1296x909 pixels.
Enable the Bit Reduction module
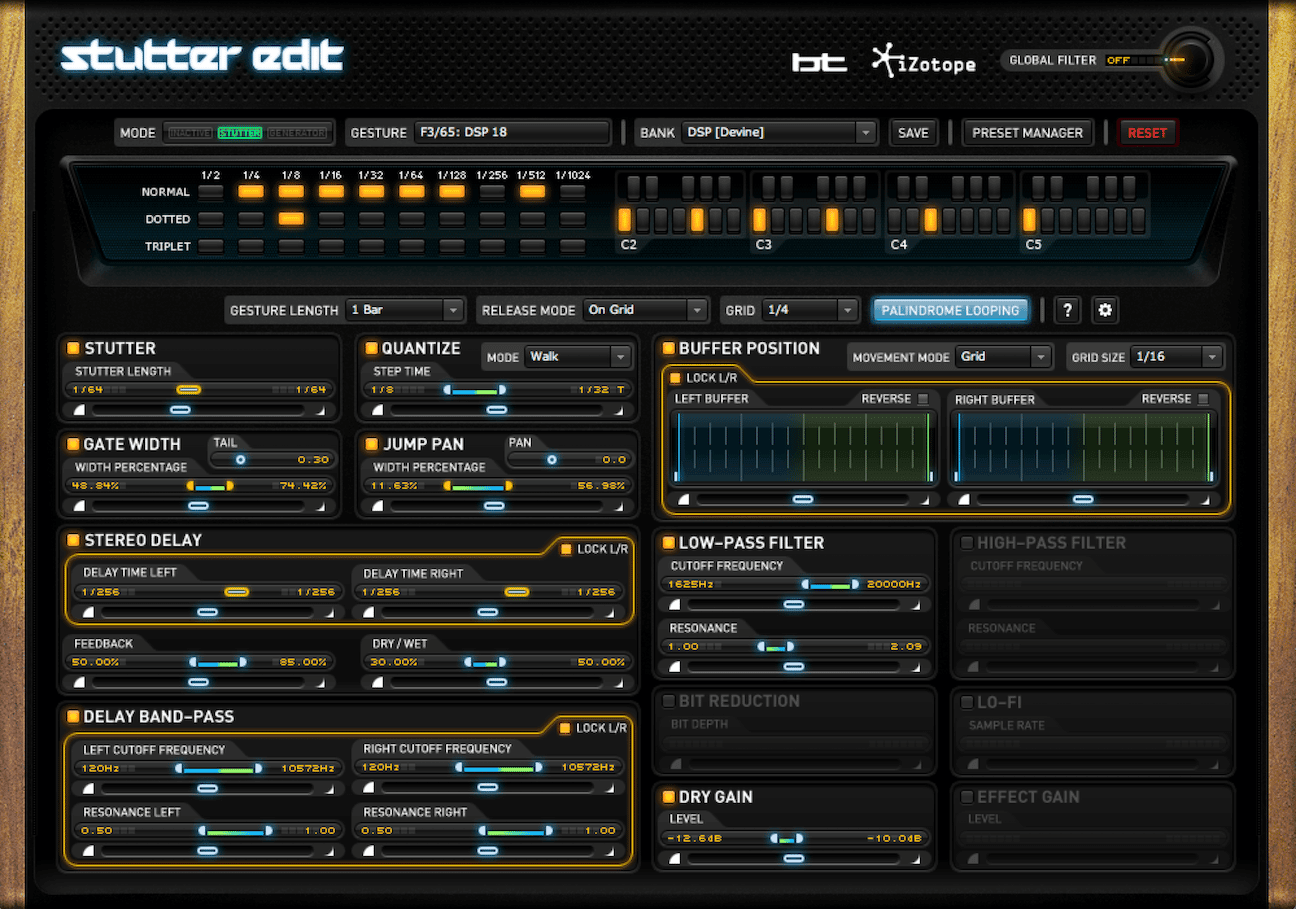[668, 701]
